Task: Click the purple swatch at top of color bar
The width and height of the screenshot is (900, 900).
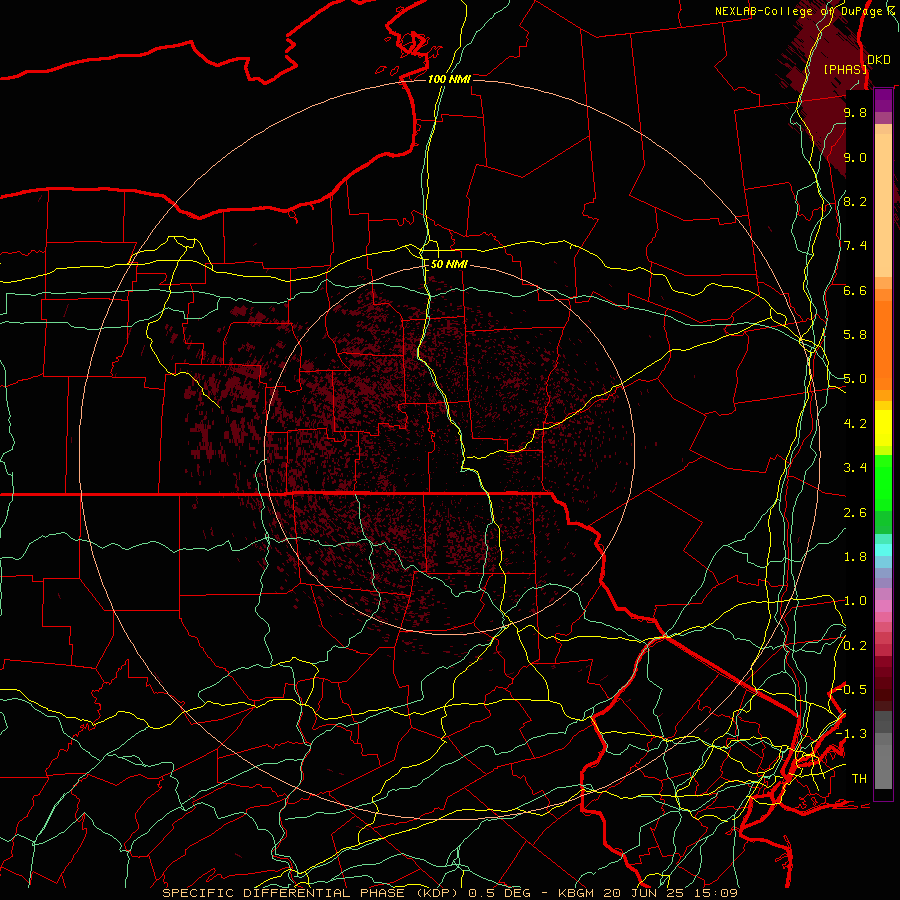Action: coord(883,100)
